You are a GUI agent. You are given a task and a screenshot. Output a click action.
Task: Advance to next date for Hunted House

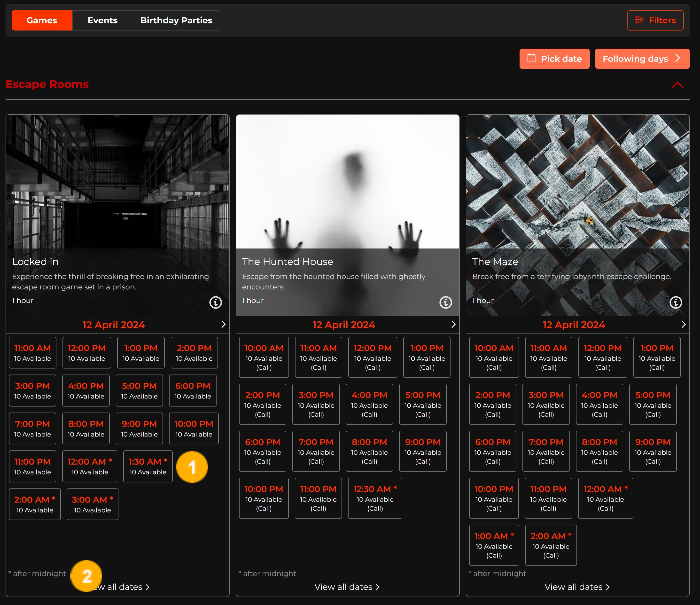click(454, 325)
